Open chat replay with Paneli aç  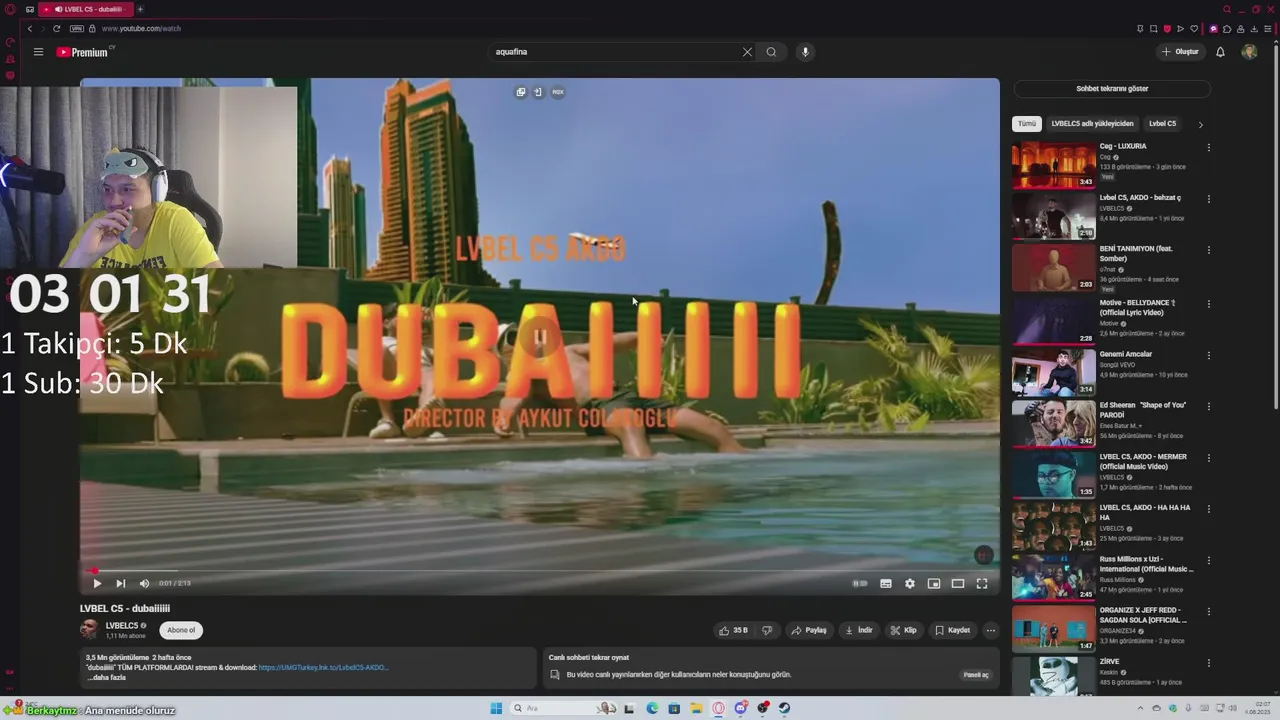(976, 675)
